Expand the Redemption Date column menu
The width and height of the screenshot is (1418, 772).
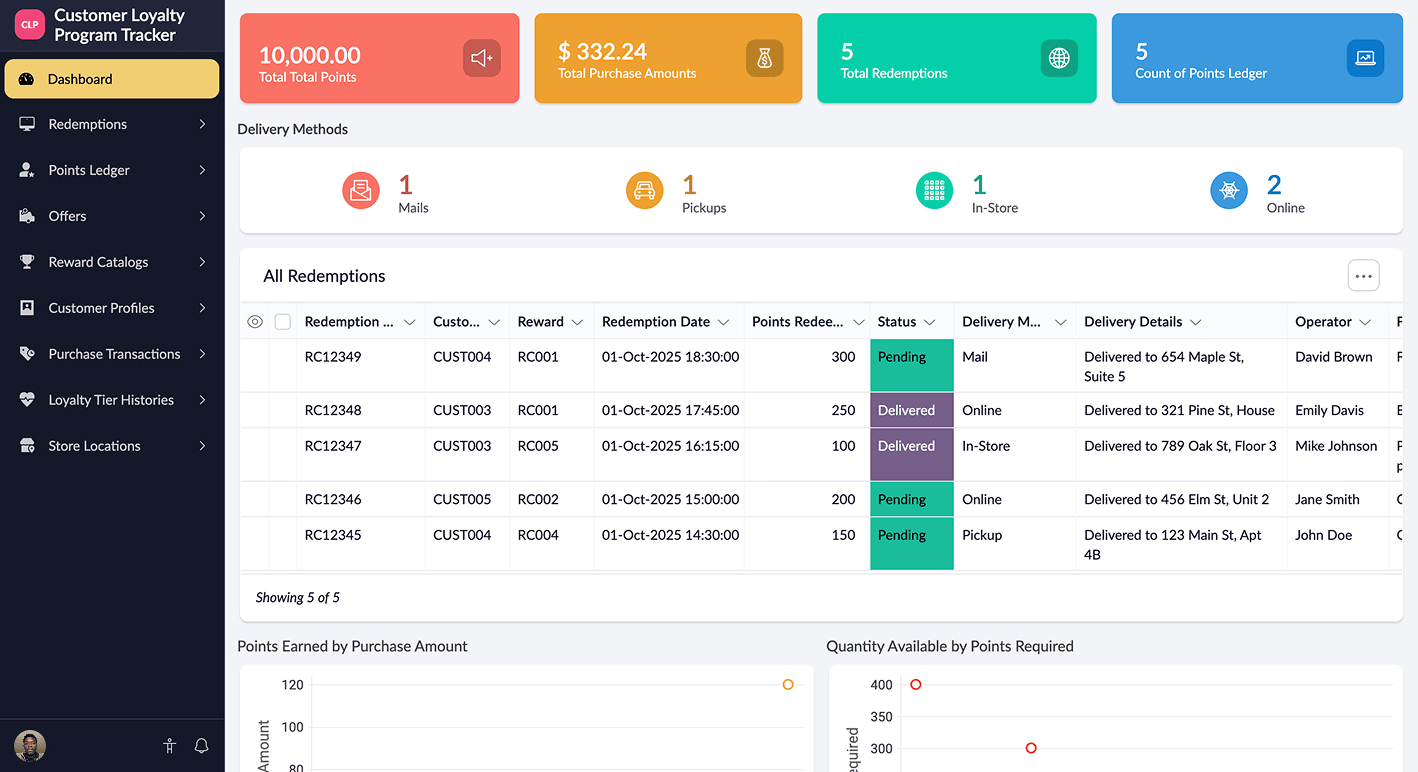point(723,321)
